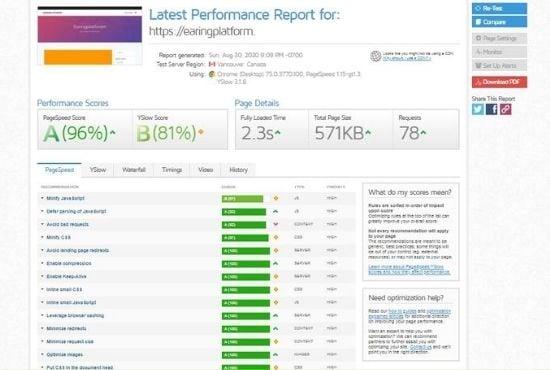Click the Requests trend arrow
Viewport: 550px width, 370px height.
[423, 133]
